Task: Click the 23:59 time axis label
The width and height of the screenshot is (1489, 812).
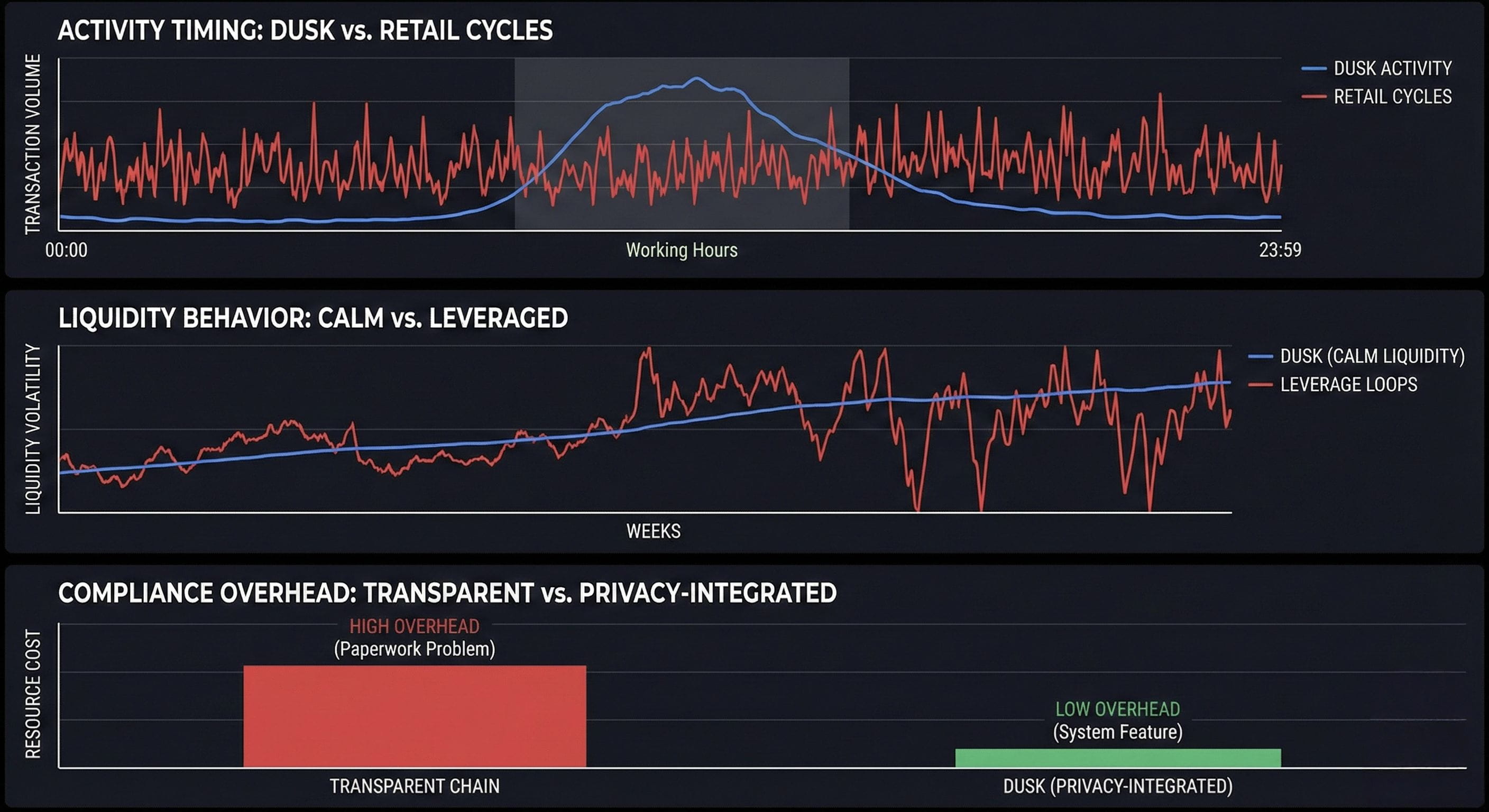Action: coord(1280,250)
